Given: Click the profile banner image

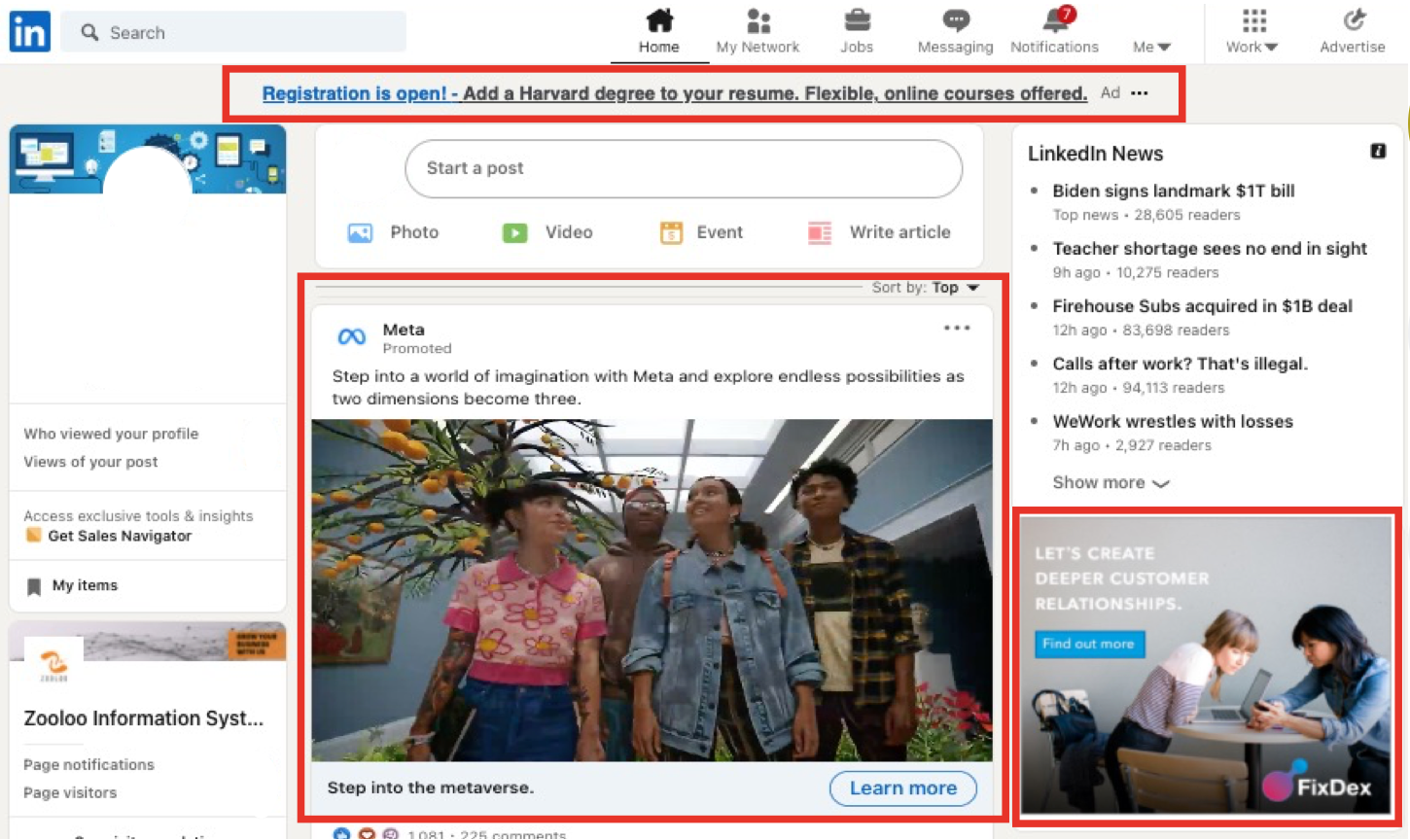Looking at the screenshot, I should point(148,158).
